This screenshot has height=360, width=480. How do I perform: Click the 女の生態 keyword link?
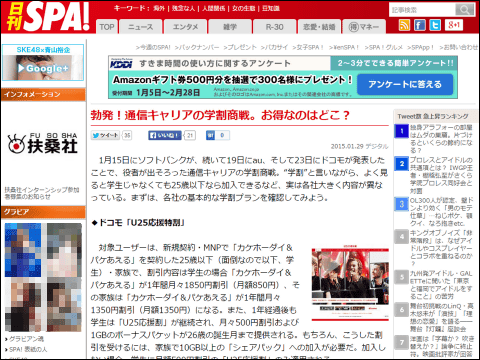pos(244,8)
